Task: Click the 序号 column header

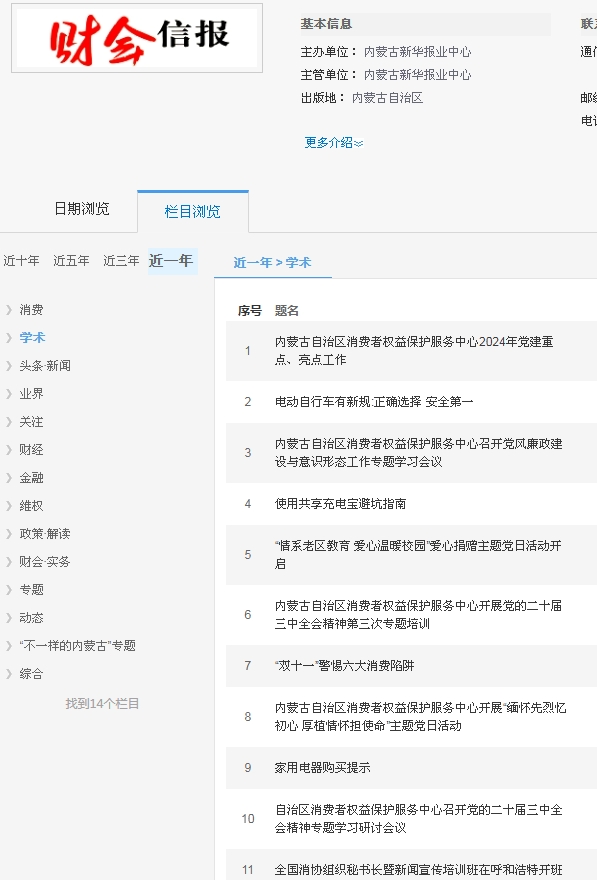Action: click(250, 311)
